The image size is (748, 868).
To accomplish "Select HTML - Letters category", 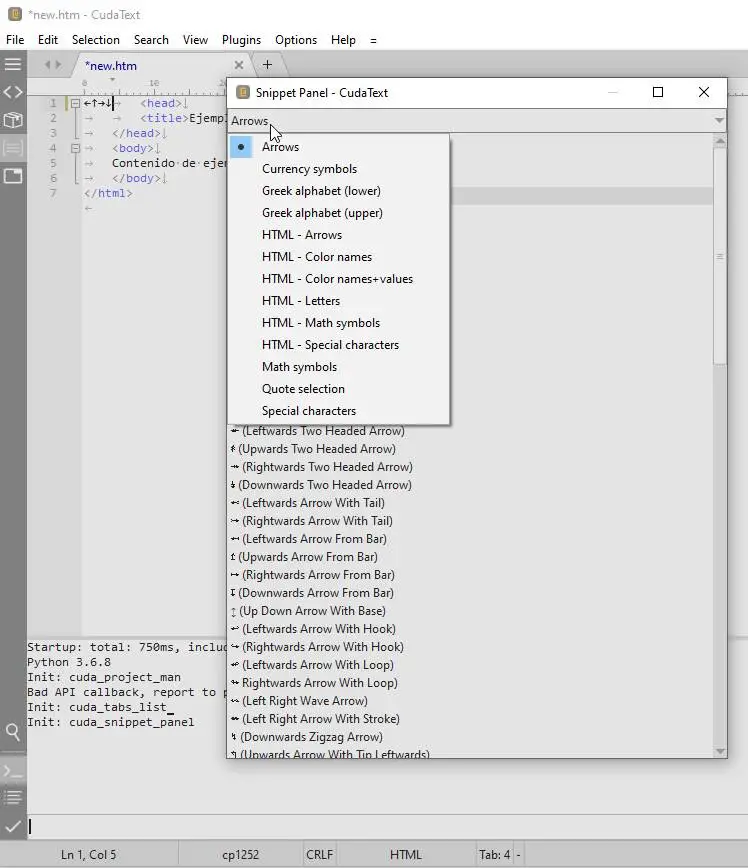I will coord(339,301).
